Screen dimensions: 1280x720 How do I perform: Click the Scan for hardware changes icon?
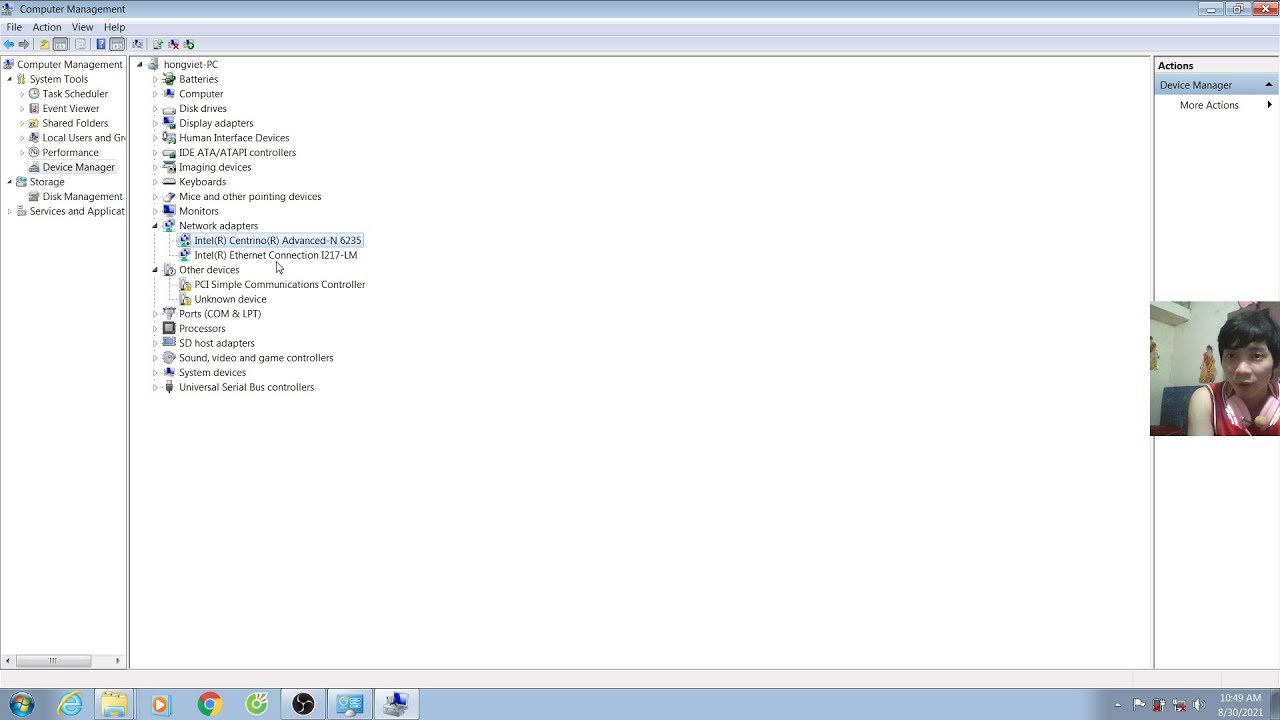[137, 44]
